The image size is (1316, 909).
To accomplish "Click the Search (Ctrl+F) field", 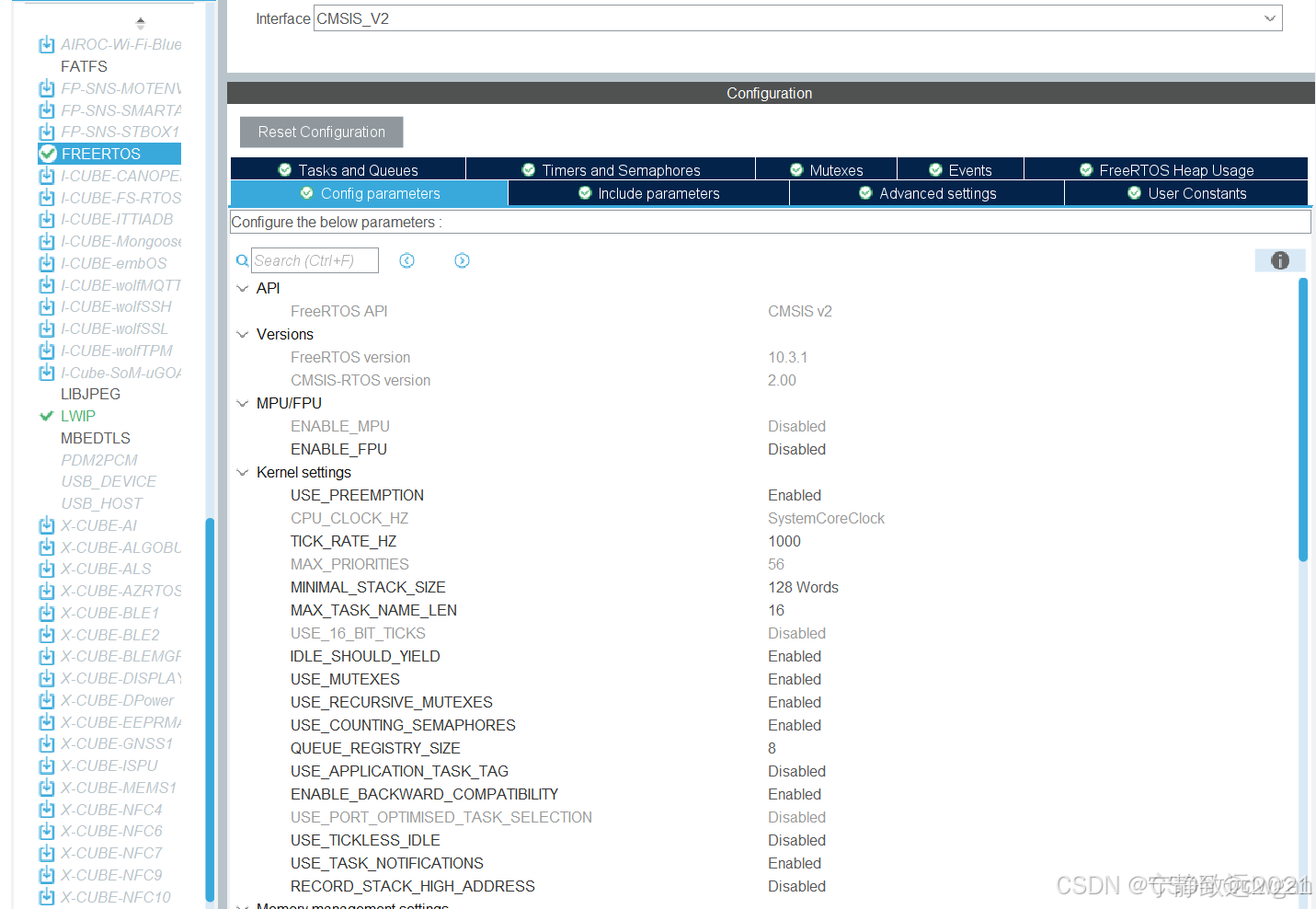I will click(315, 260).
